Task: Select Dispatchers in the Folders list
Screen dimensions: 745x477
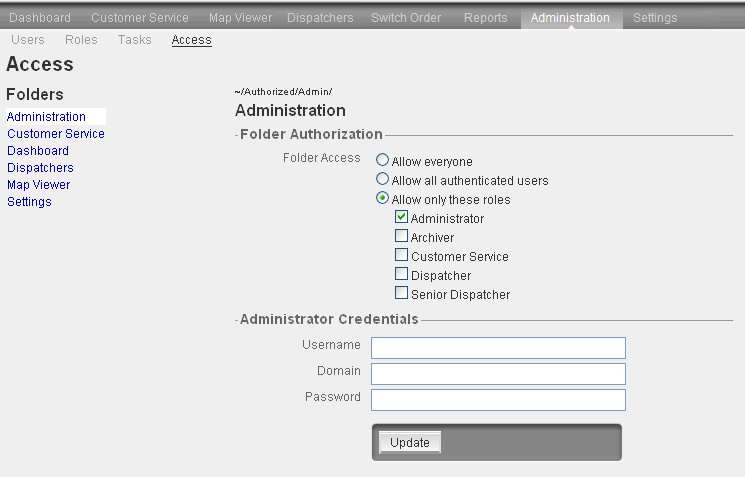Action: (x=40, y=168)
